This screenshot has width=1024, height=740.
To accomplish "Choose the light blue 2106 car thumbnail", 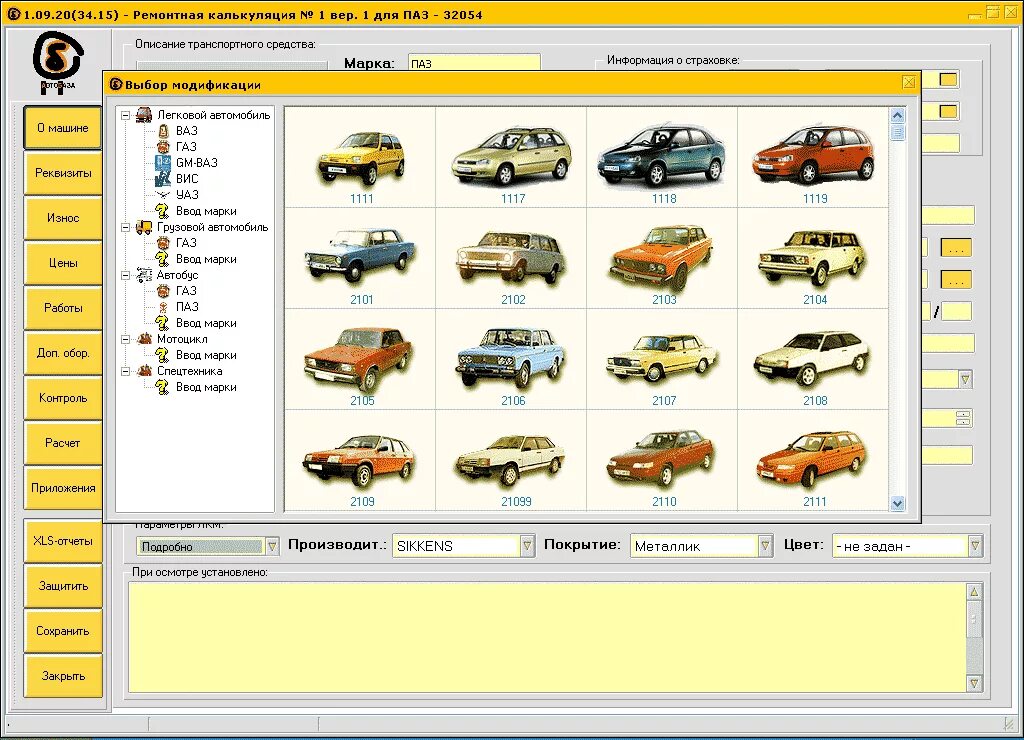I will coord(512,359).
